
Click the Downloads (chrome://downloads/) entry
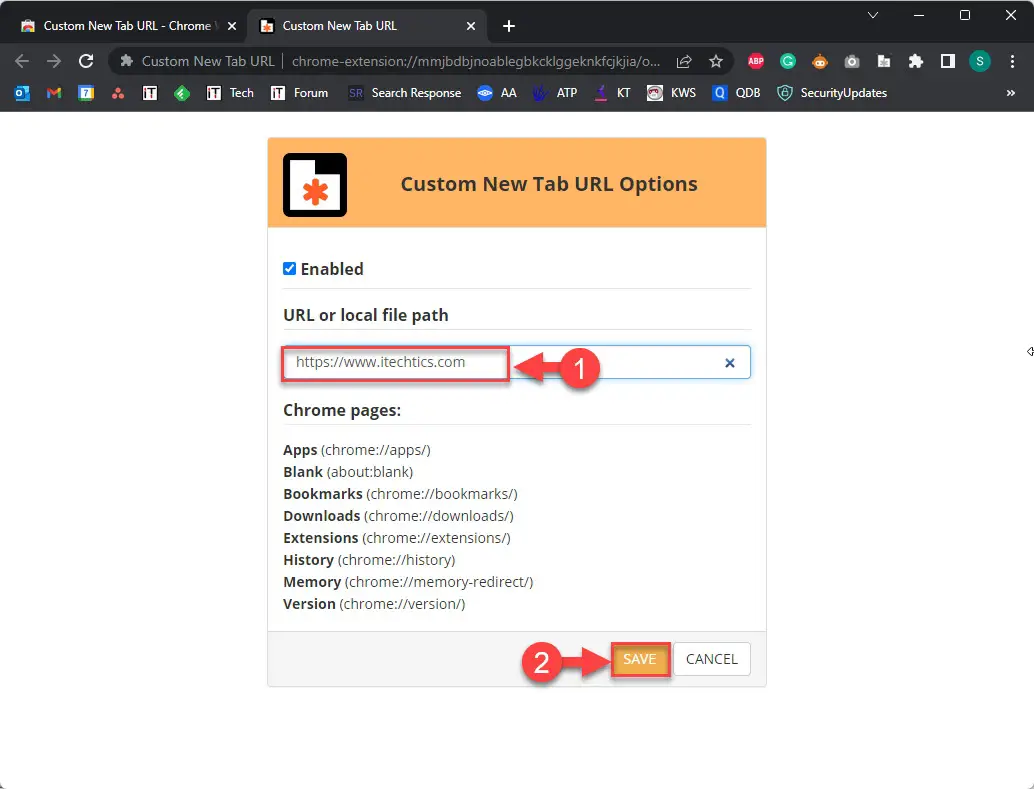coord(398,516)
